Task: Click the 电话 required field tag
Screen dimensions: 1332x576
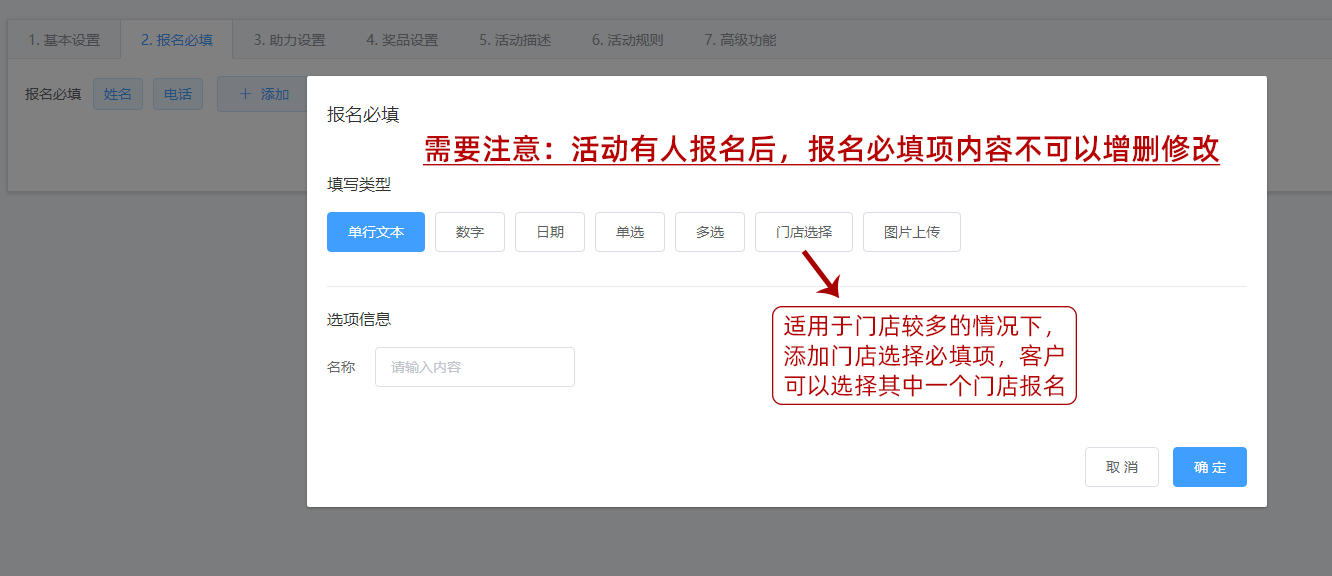Action: click(x=178, y=94)
